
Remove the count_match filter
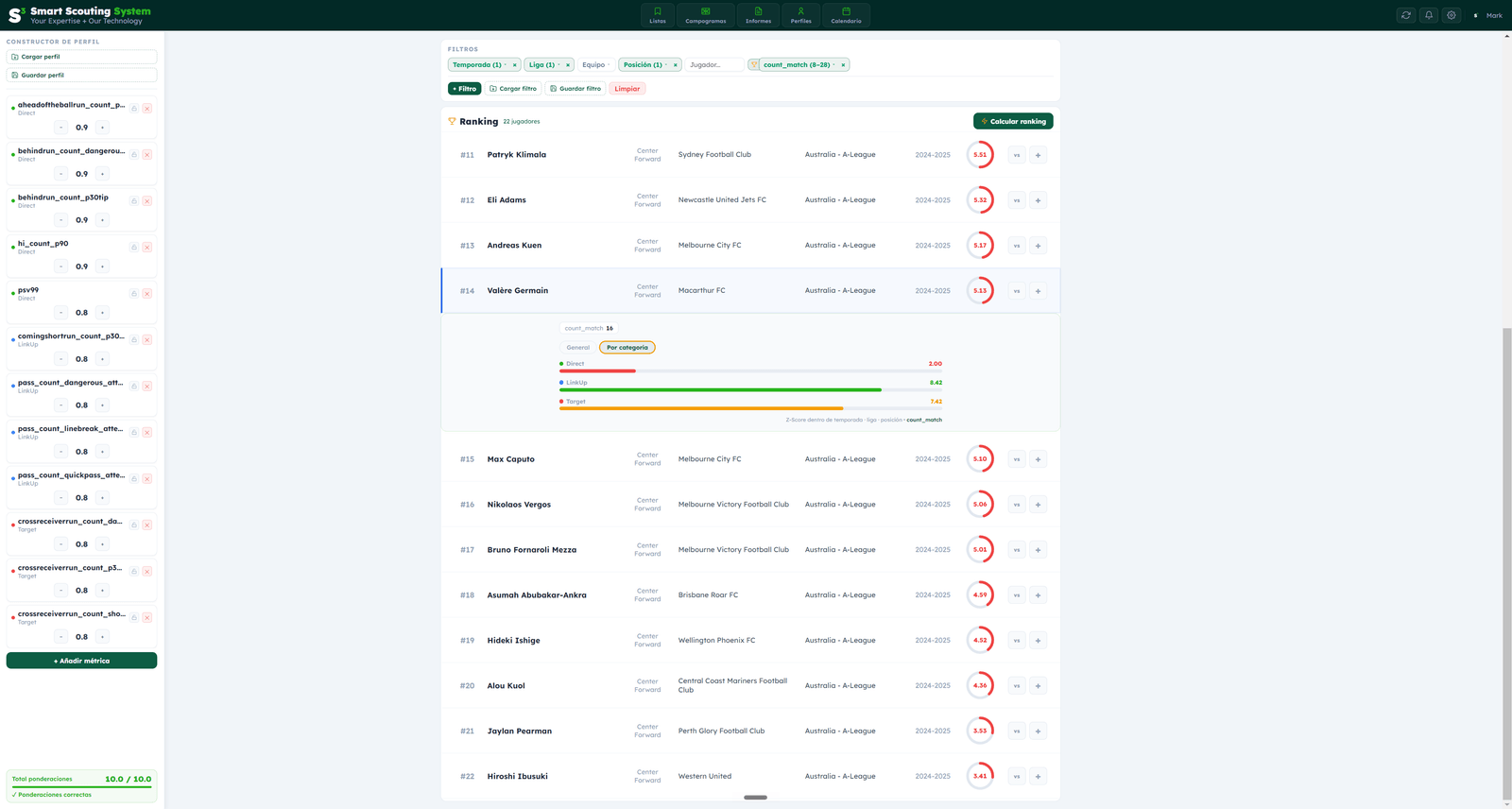(x=843, y=65)
